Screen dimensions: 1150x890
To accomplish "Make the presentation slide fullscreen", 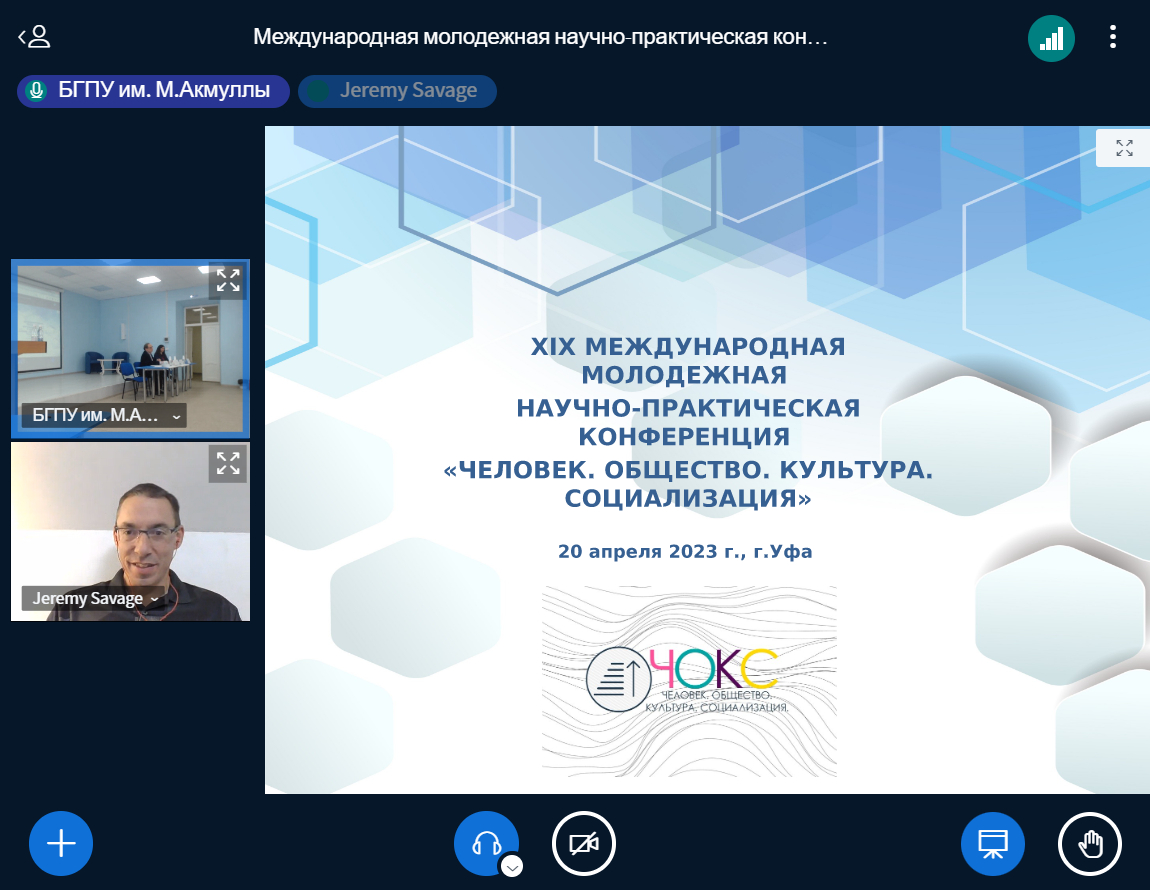I will click(x=1124, y=149).
